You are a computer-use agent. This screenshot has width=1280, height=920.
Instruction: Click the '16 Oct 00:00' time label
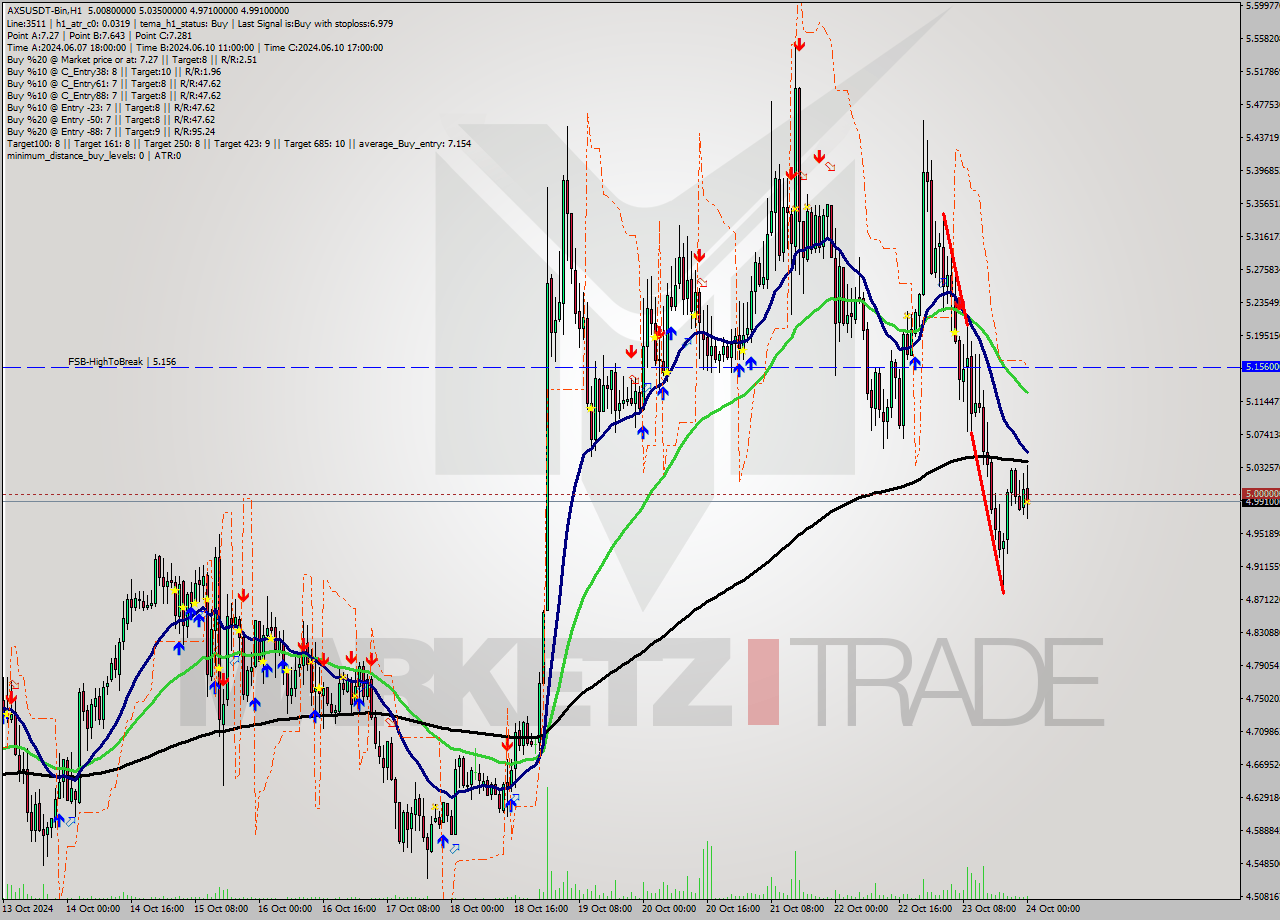284,909
